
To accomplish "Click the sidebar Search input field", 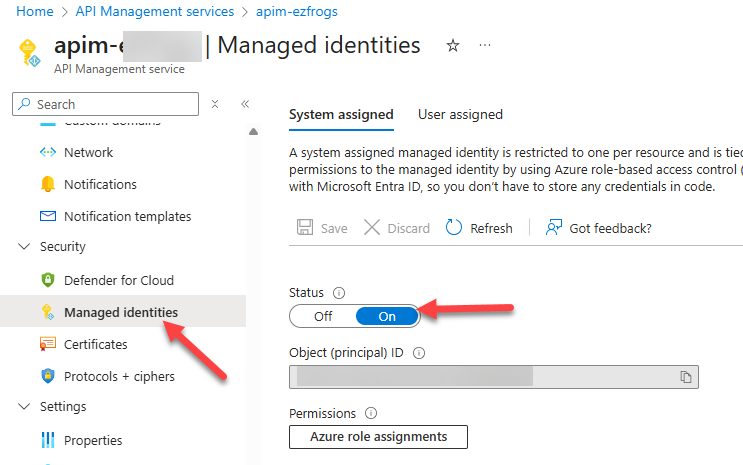I will coord(105,104).
